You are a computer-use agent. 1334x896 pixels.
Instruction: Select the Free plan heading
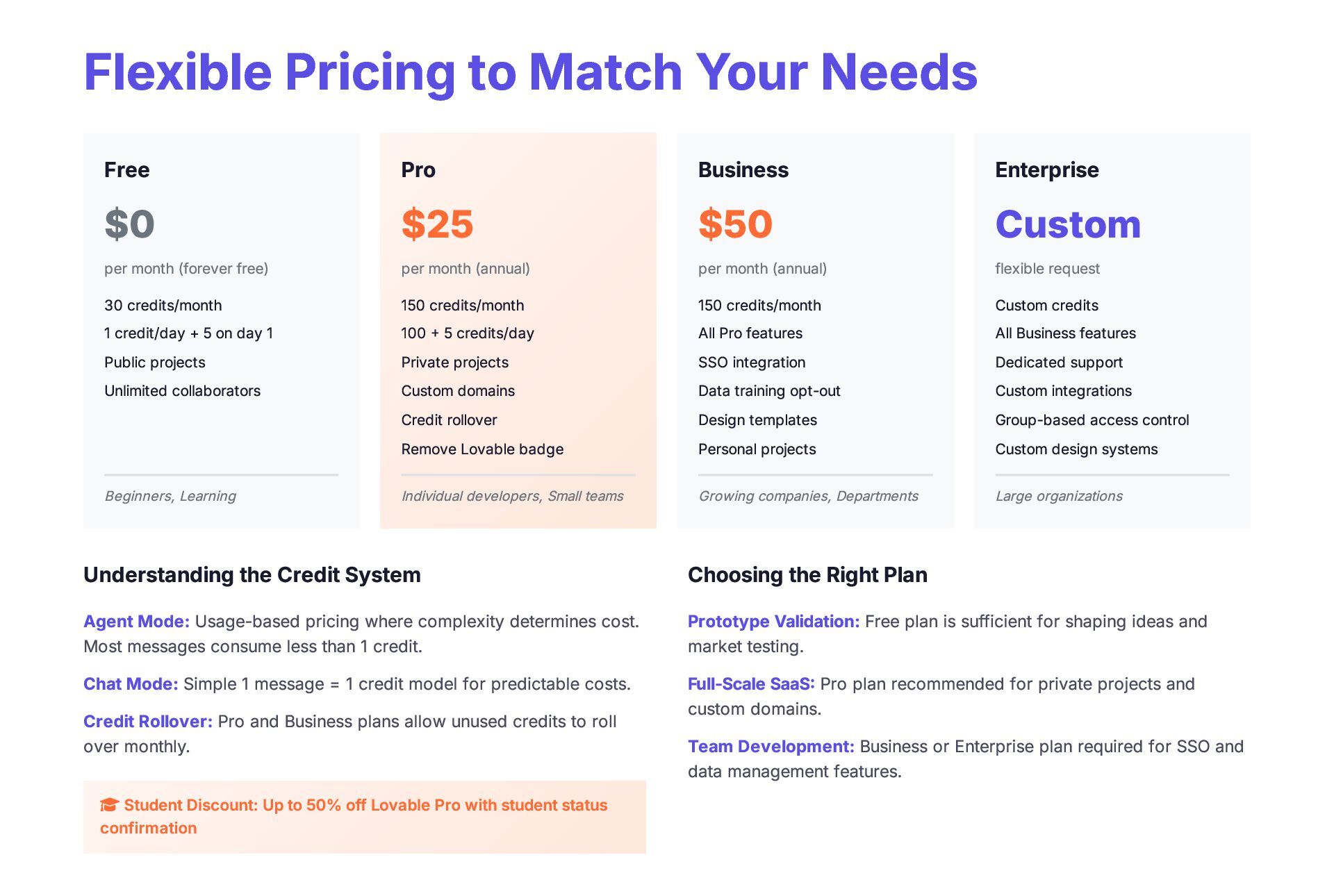(x=126, y=170)
